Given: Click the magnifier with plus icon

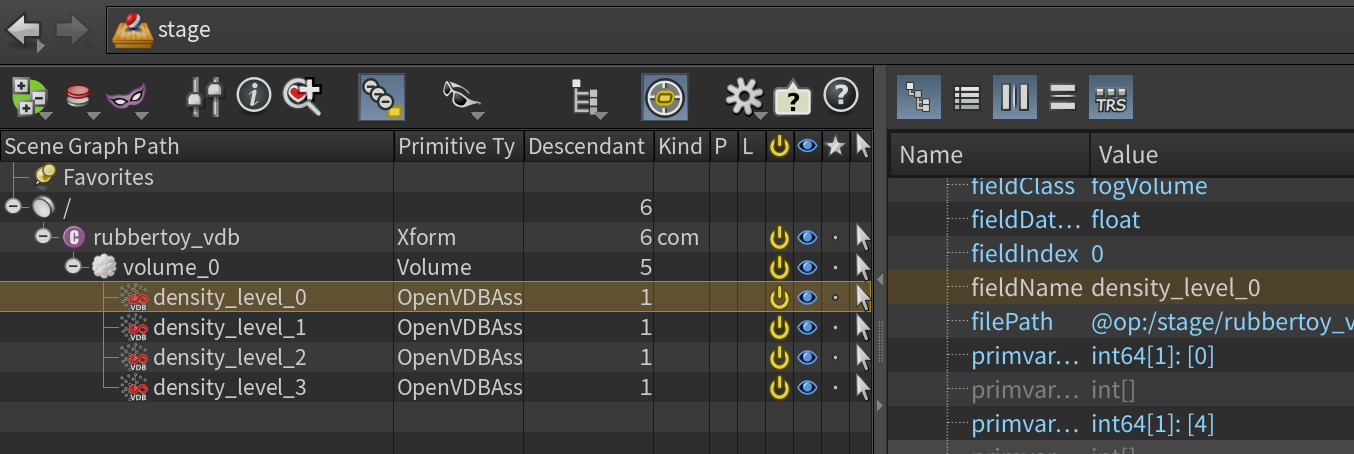Looking at the screenshot, I should point(301,96).
